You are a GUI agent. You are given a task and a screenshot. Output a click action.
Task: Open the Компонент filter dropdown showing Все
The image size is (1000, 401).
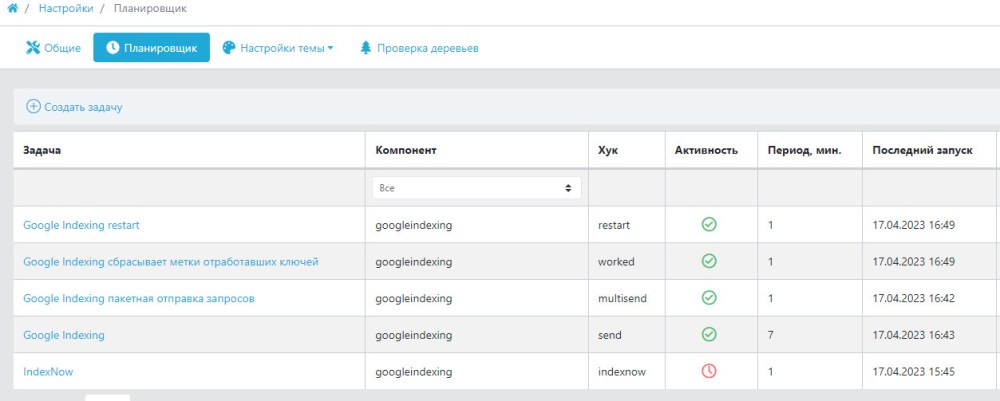476,188
